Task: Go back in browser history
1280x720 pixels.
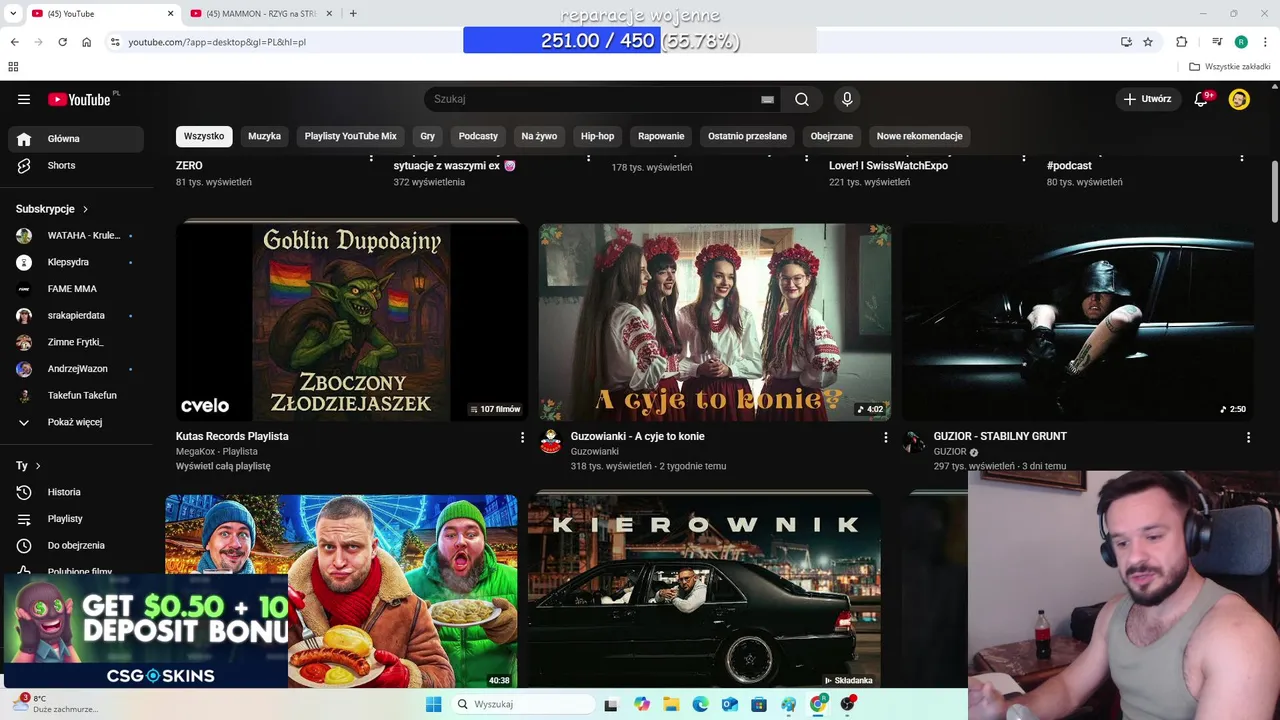Action: (14, 42)
